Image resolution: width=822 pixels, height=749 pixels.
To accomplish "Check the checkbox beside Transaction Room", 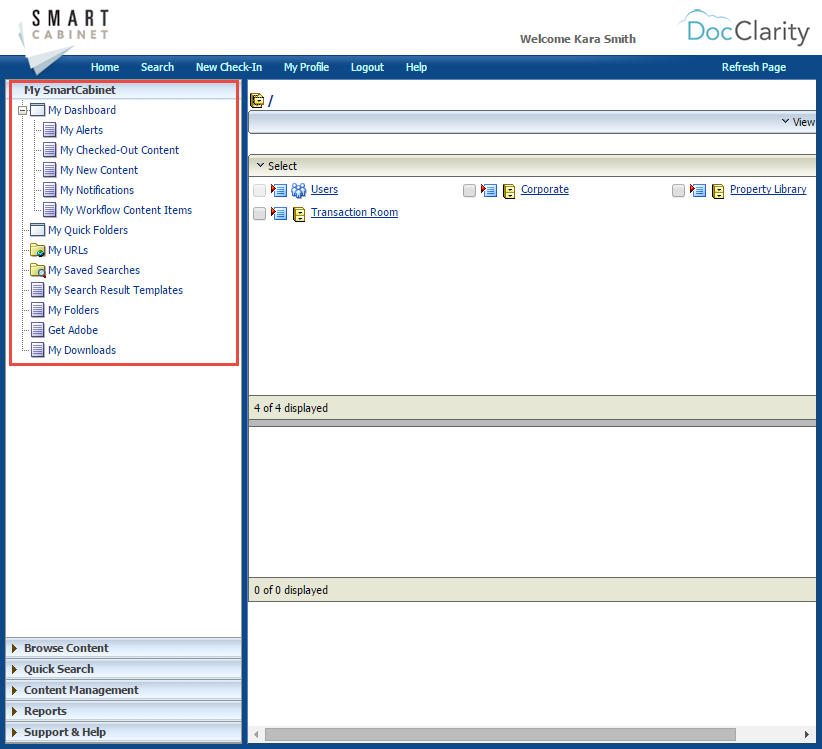I will pyautogui.click(x=259, y=212).
